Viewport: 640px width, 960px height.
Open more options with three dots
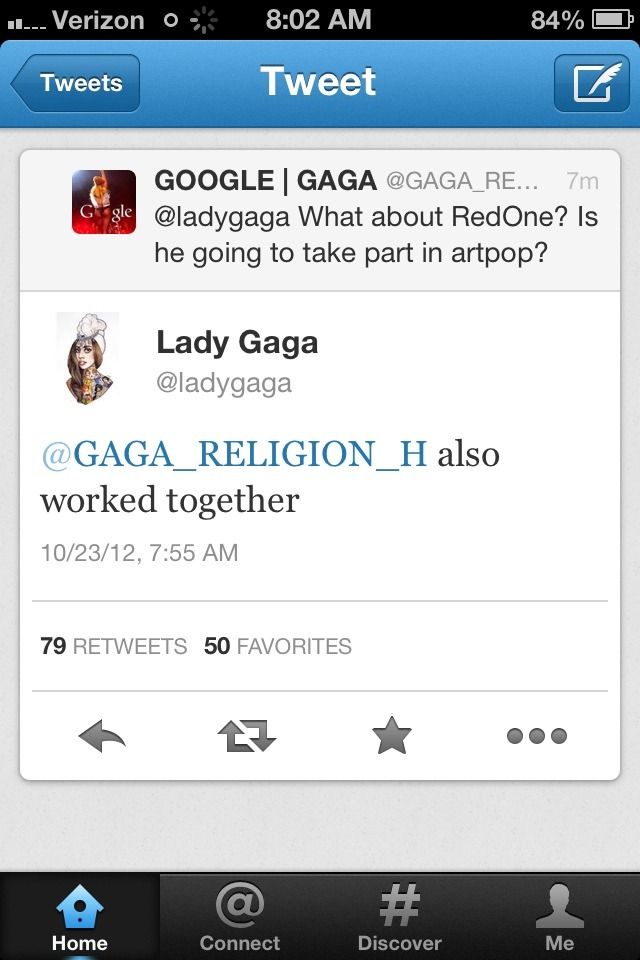coord(536,735)
